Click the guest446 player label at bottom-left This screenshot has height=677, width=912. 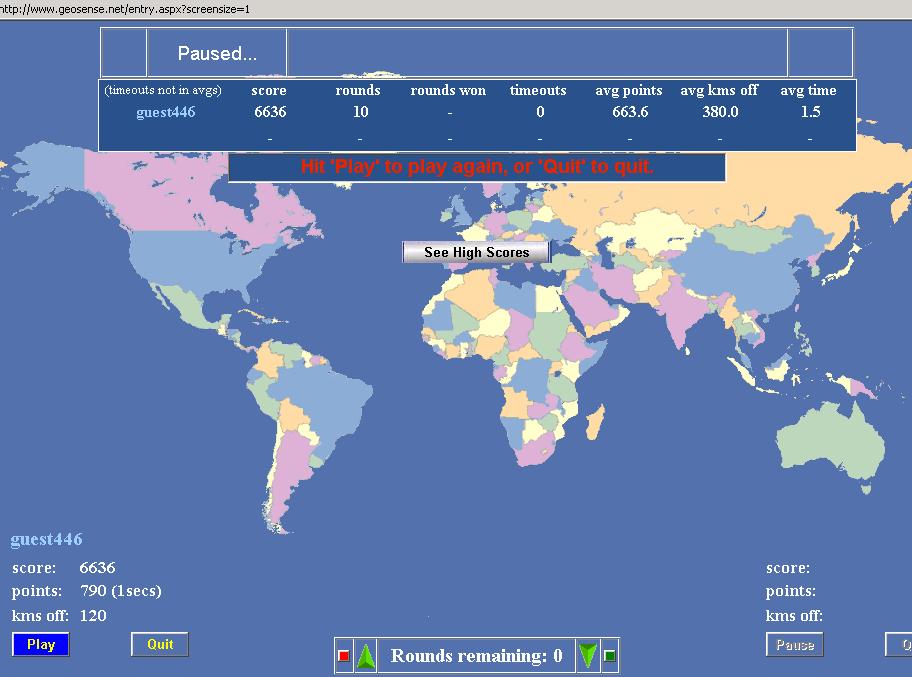(47, 540)
